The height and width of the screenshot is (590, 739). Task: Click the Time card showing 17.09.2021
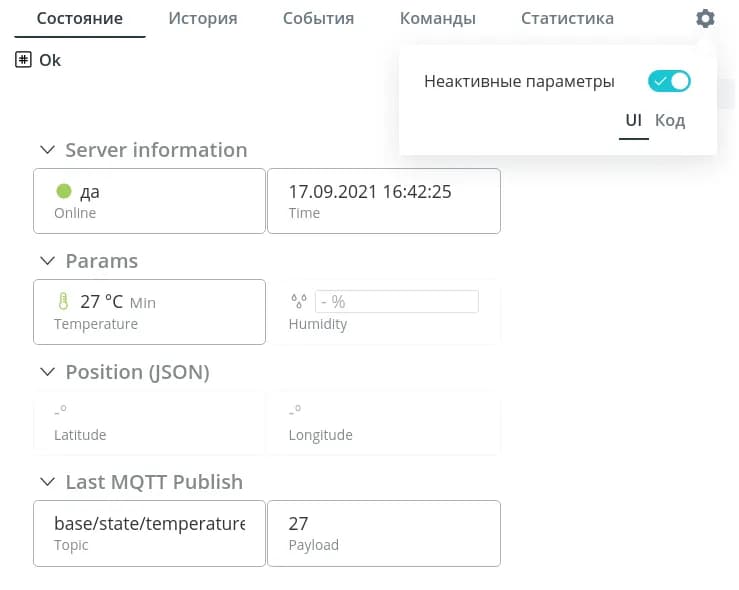[x=383, y=201]
